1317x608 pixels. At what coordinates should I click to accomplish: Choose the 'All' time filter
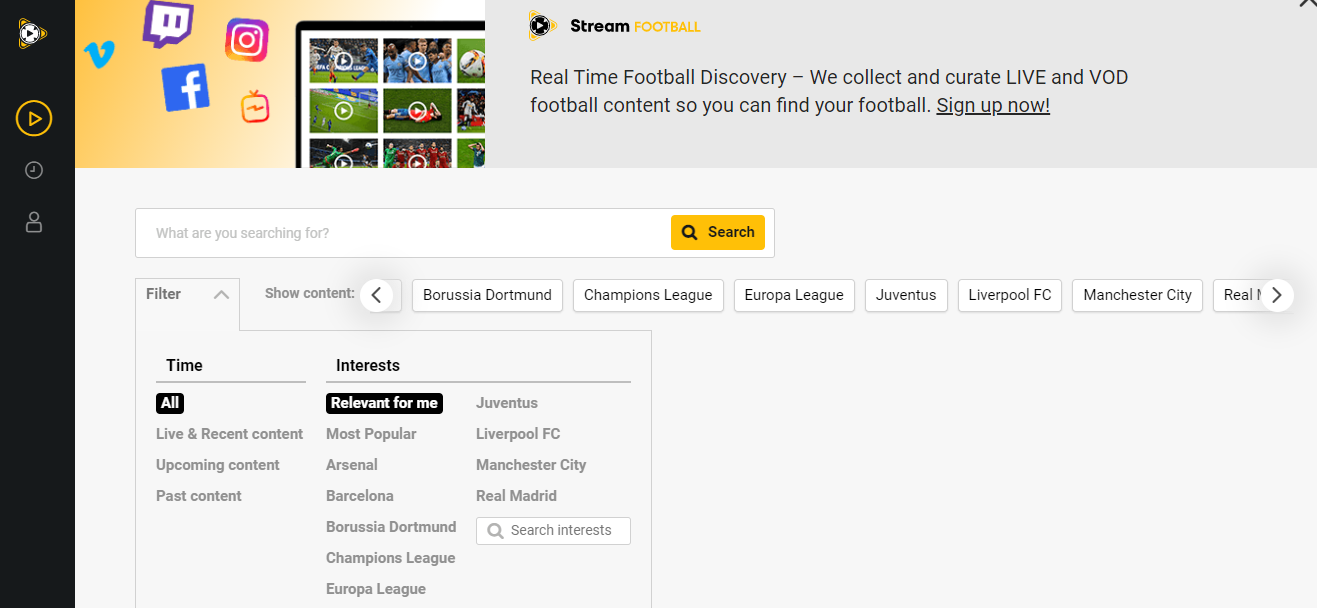170,403
